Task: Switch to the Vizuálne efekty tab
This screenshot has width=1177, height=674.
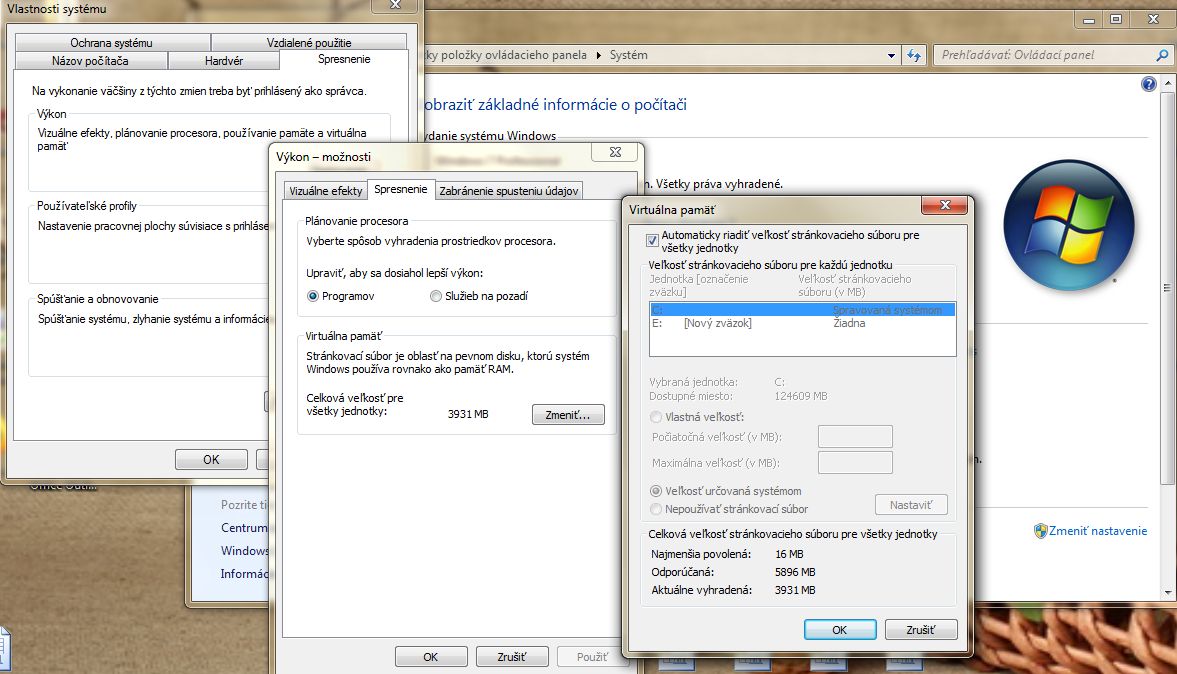Action: tap(326, 191)
